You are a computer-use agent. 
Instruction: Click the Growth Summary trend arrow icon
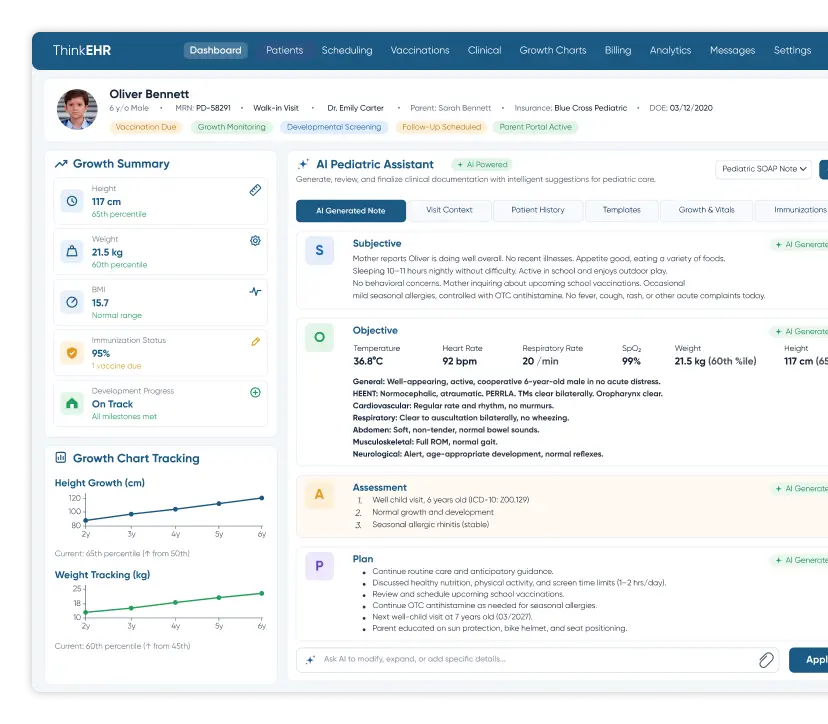61,164
